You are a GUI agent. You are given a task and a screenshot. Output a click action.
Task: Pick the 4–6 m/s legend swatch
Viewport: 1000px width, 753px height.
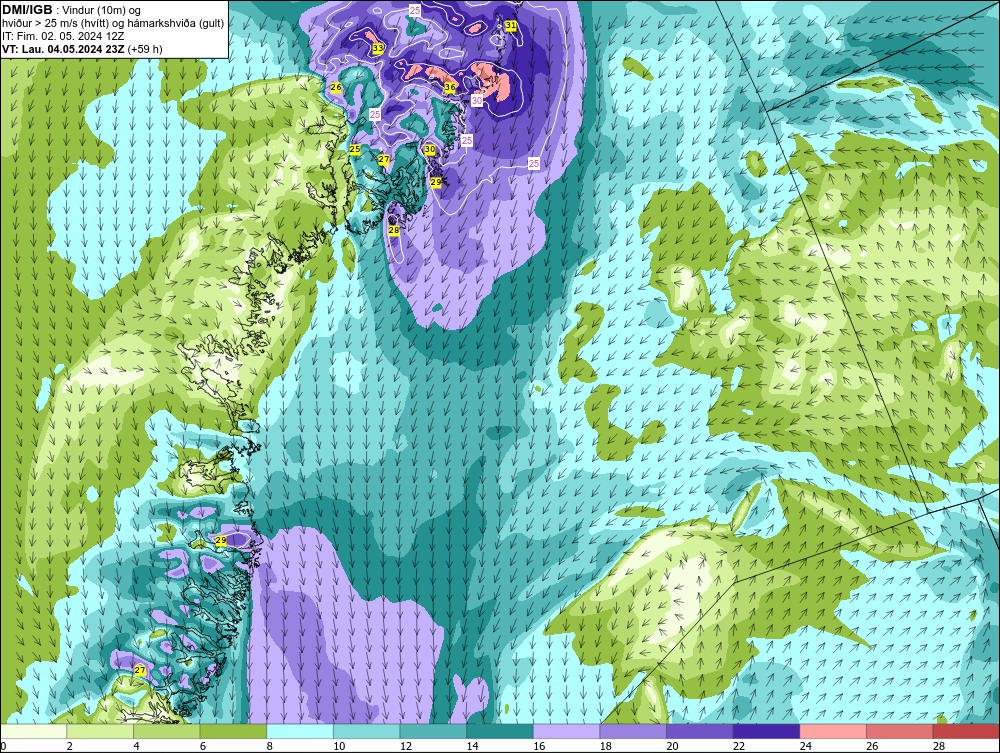166,731
